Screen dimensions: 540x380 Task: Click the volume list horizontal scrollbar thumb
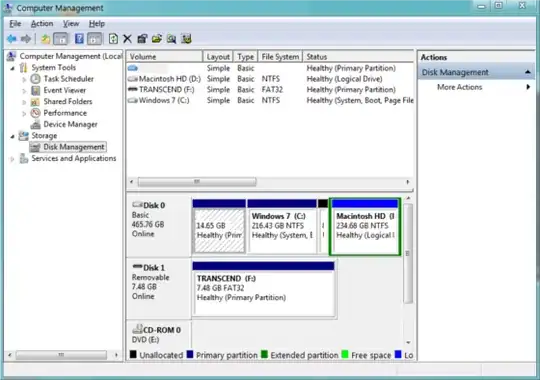(x=197, y=182)
